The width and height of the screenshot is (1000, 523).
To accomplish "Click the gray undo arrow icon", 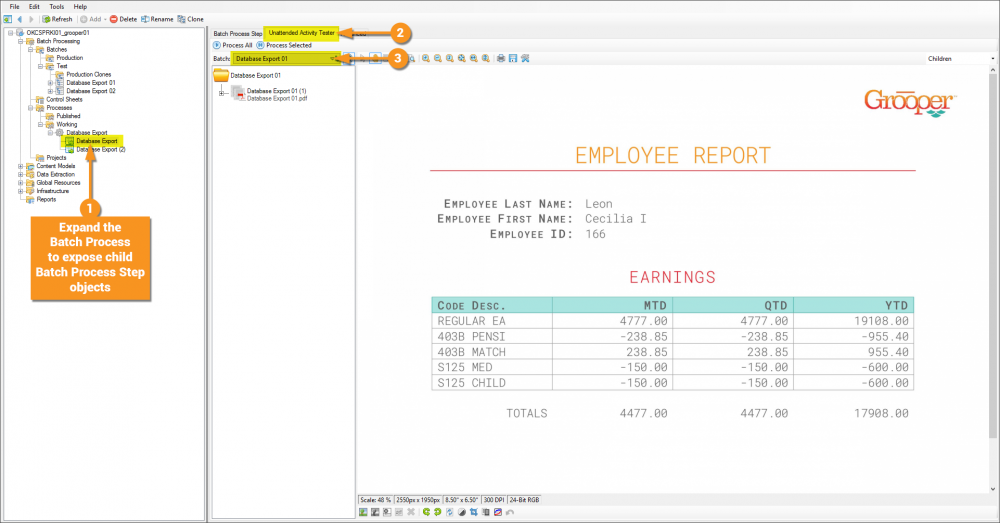I will click(x=510, y=512).
